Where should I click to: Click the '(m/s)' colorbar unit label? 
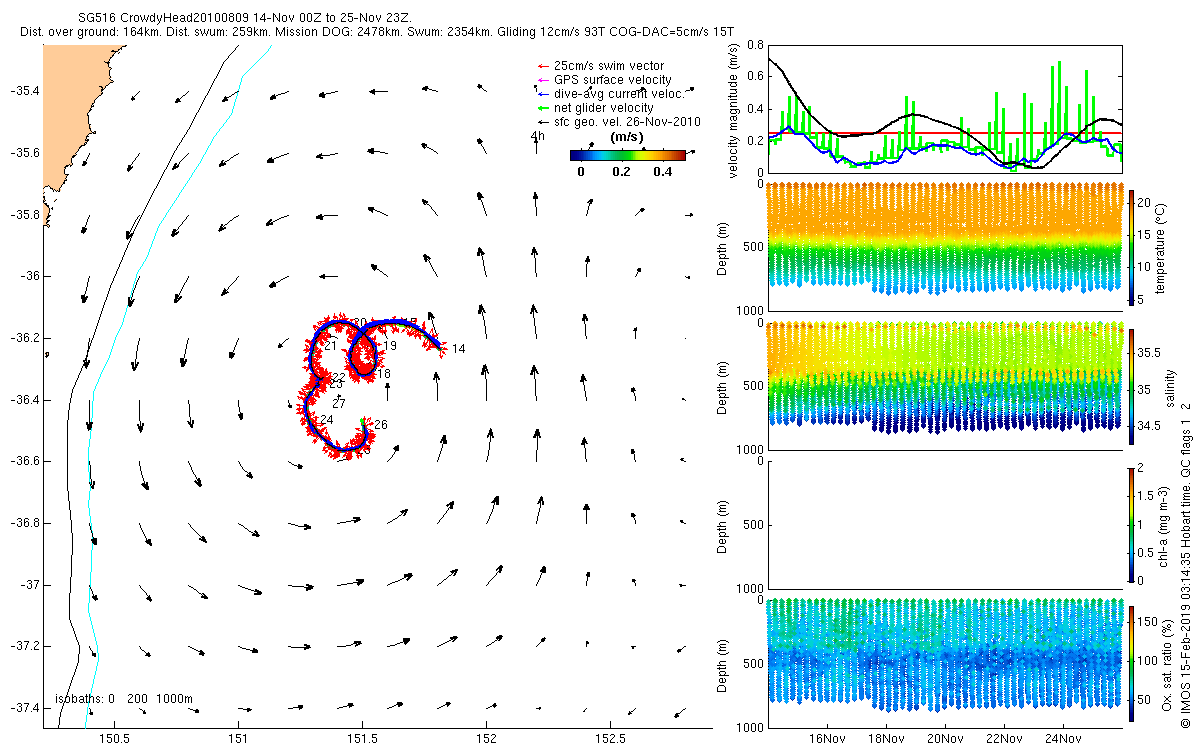pyautogui.click(x=626, y=137)
